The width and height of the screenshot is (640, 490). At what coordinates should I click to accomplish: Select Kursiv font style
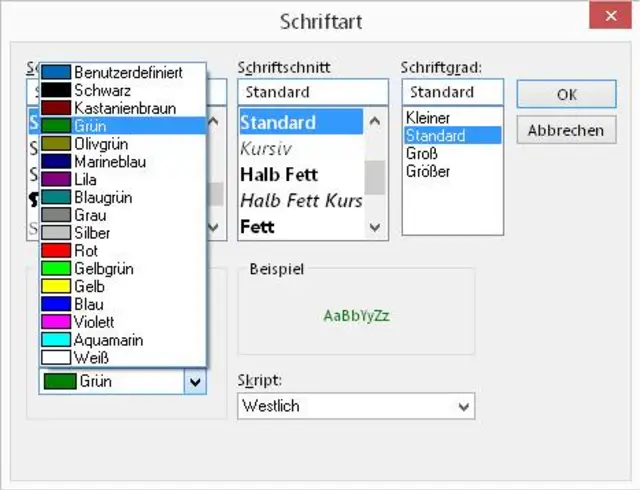tap(266, 149)
